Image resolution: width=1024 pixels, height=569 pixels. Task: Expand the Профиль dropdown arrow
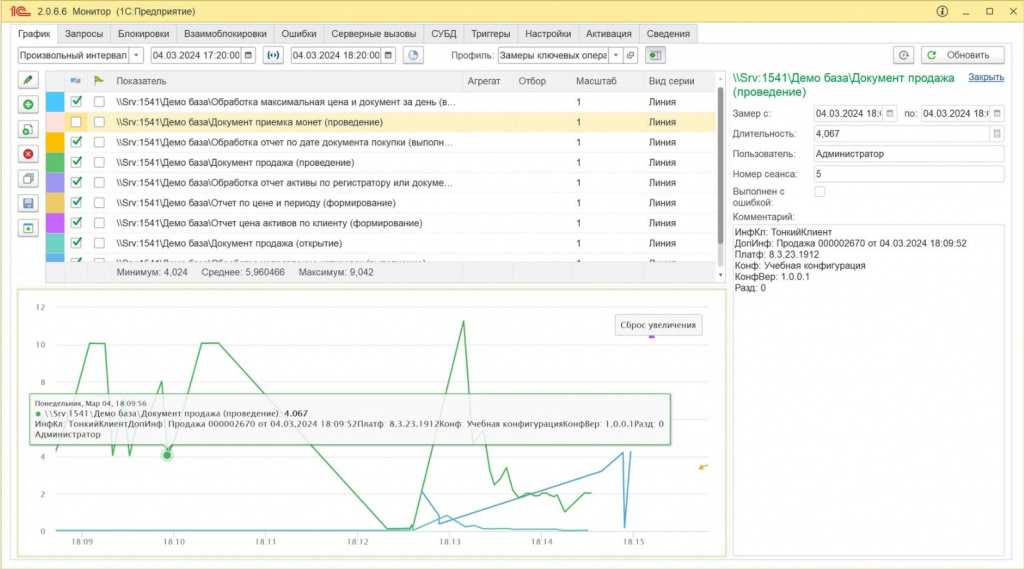pos(615,56)
